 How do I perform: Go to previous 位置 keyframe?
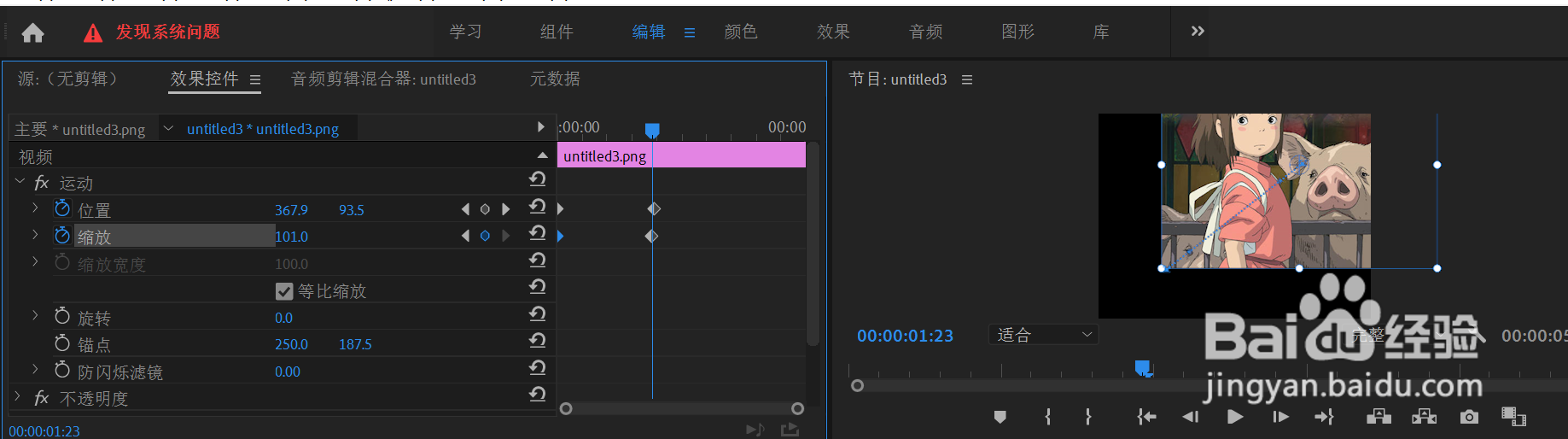click(465, 209)
